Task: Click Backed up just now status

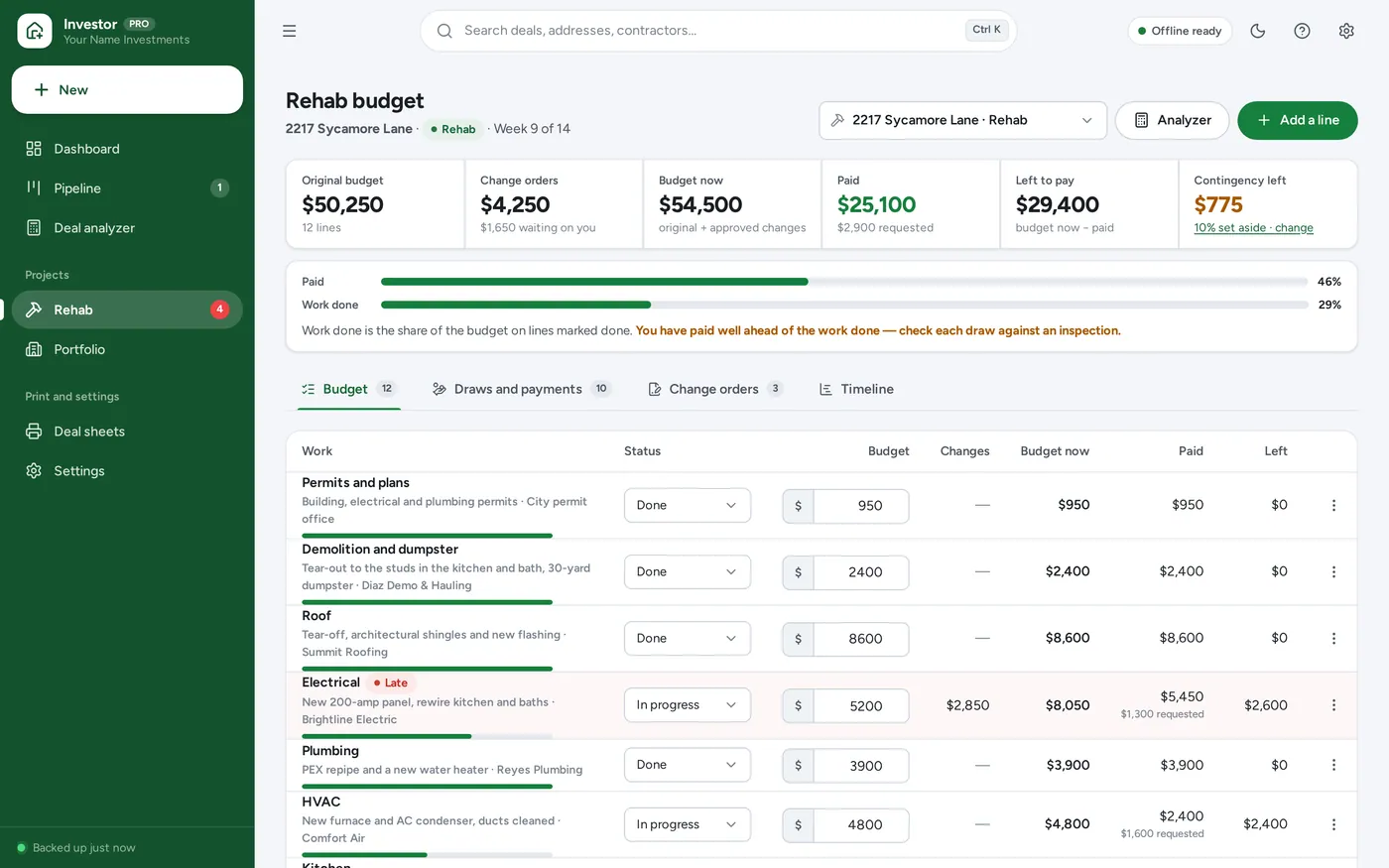Action: click(x=75, y=848)
